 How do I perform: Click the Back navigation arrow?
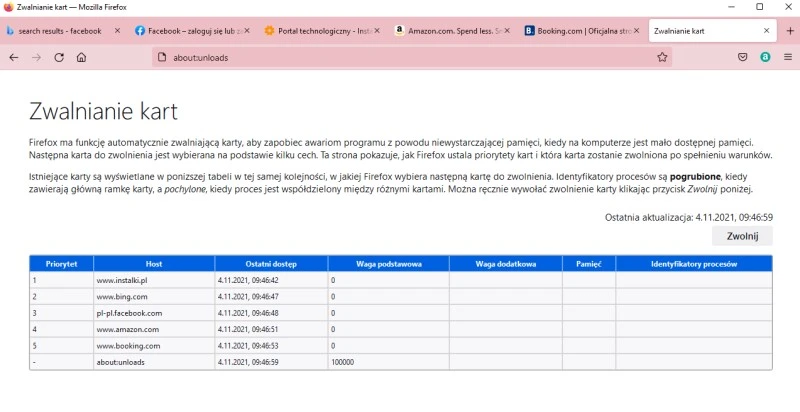(14, 57)
